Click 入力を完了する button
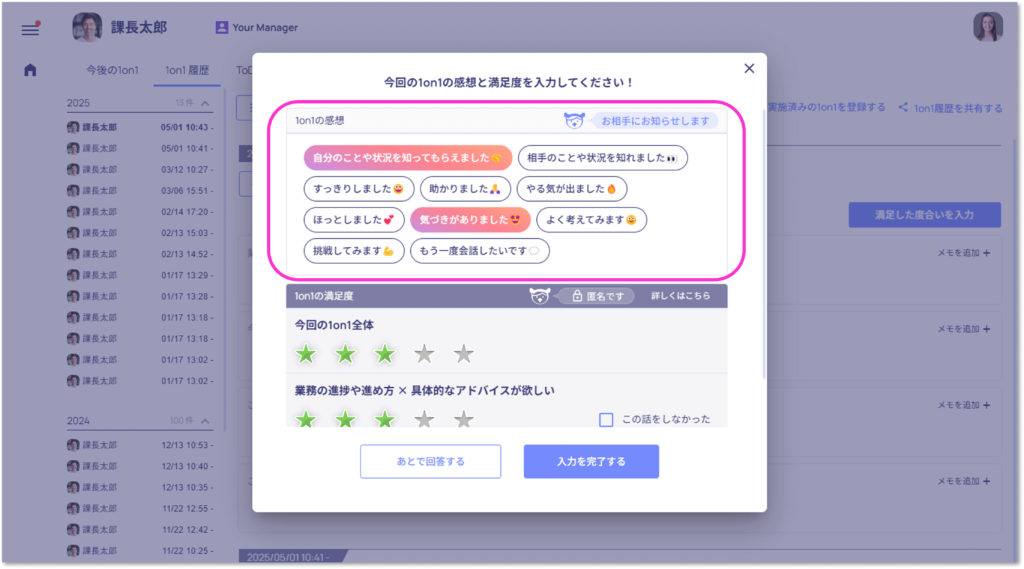 [591, 461]
